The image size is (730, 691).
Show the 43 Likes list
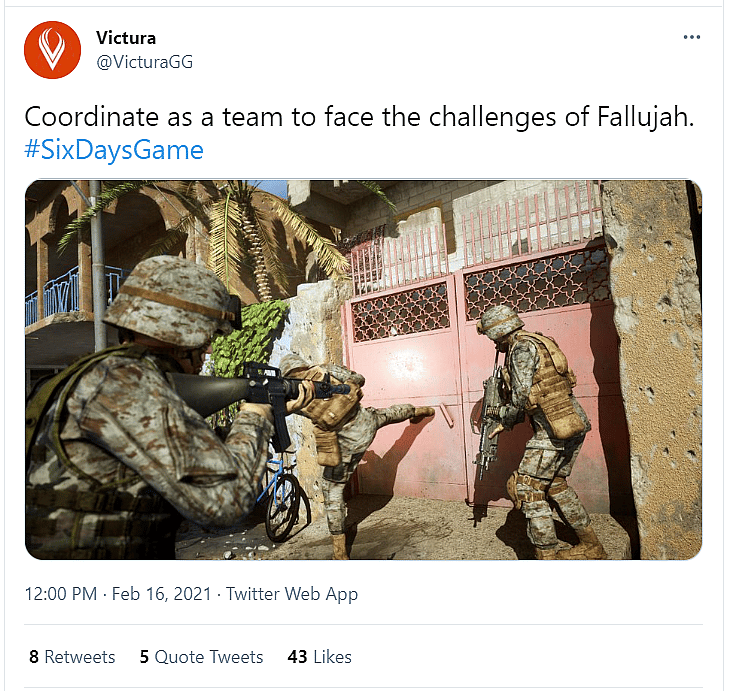(x=319, y=657)
